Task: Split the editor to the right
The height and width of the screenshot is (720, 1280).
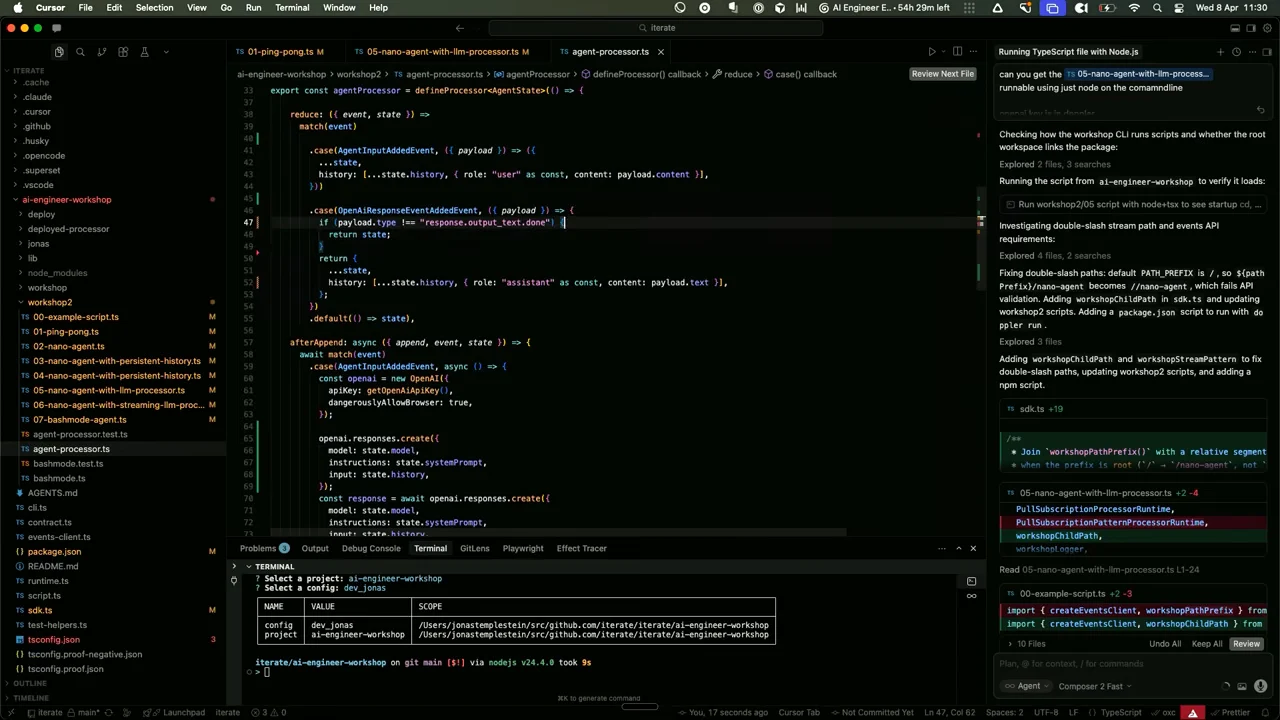Action: click(x=957, y=52)
